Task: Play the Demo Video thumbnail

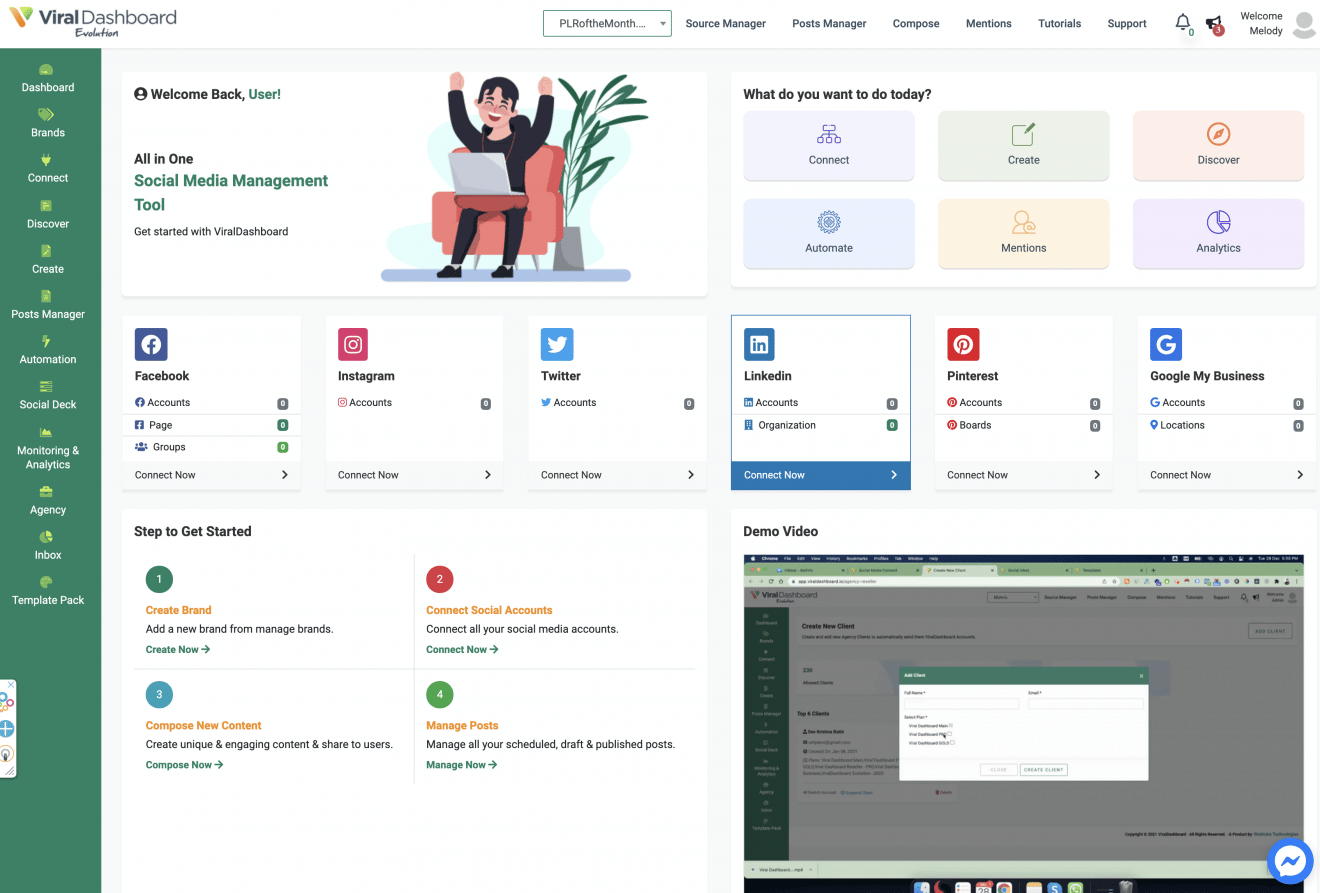Action: (x=1024, y=723)
